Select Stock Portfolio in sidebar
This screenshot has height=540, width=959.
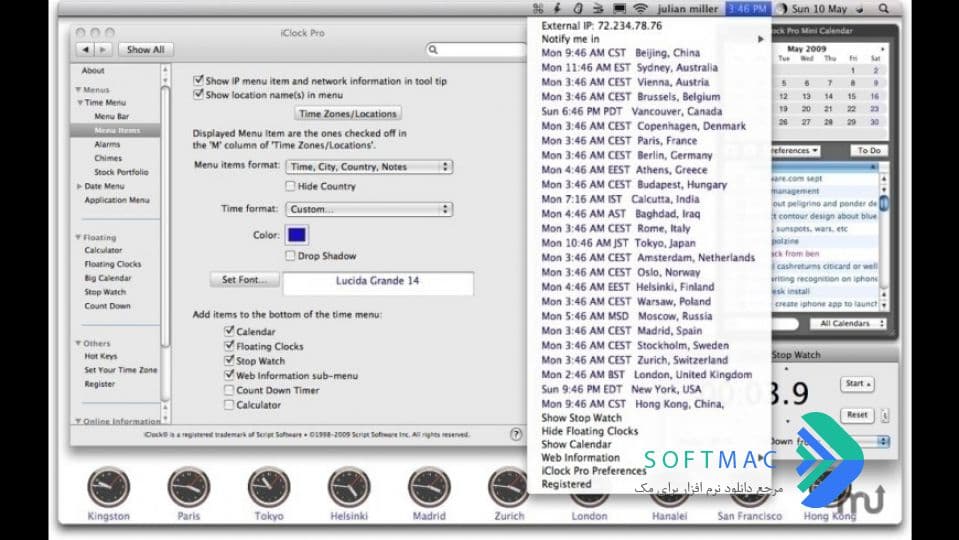[121, 172]
